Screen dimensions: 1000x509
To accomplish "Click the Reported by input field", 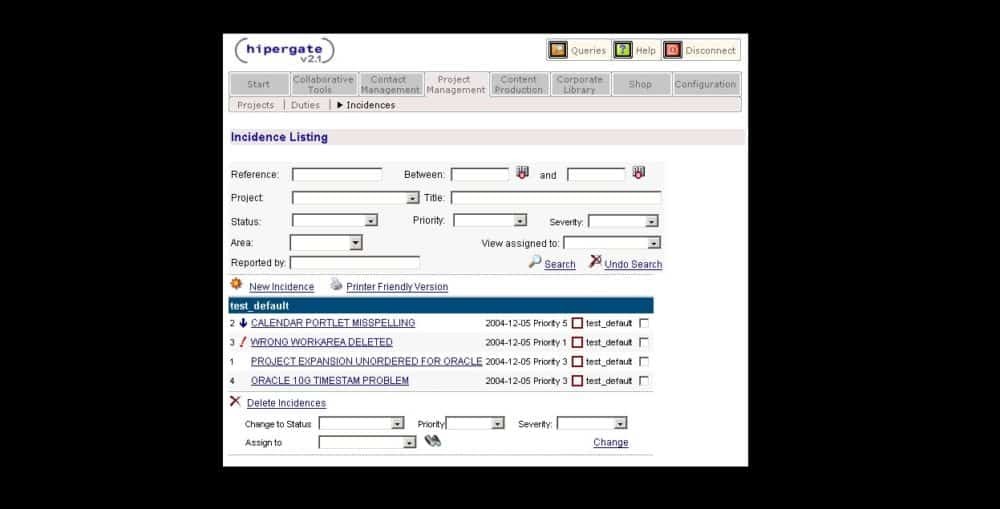I will click(354, 263).
